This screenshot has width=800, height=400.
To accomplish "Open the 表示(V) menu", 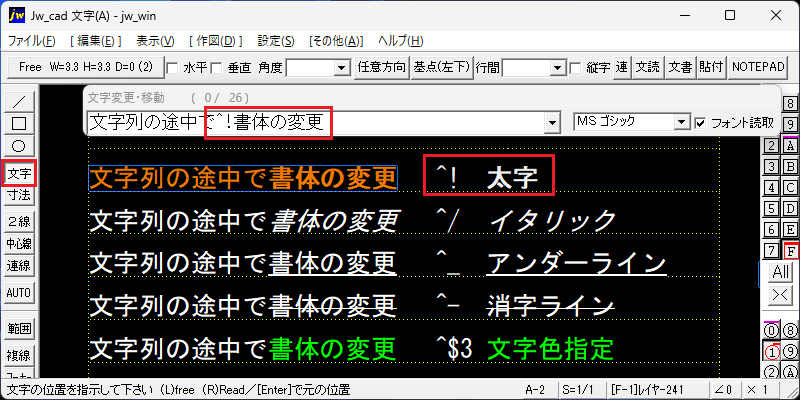I will tap(156, 41).
